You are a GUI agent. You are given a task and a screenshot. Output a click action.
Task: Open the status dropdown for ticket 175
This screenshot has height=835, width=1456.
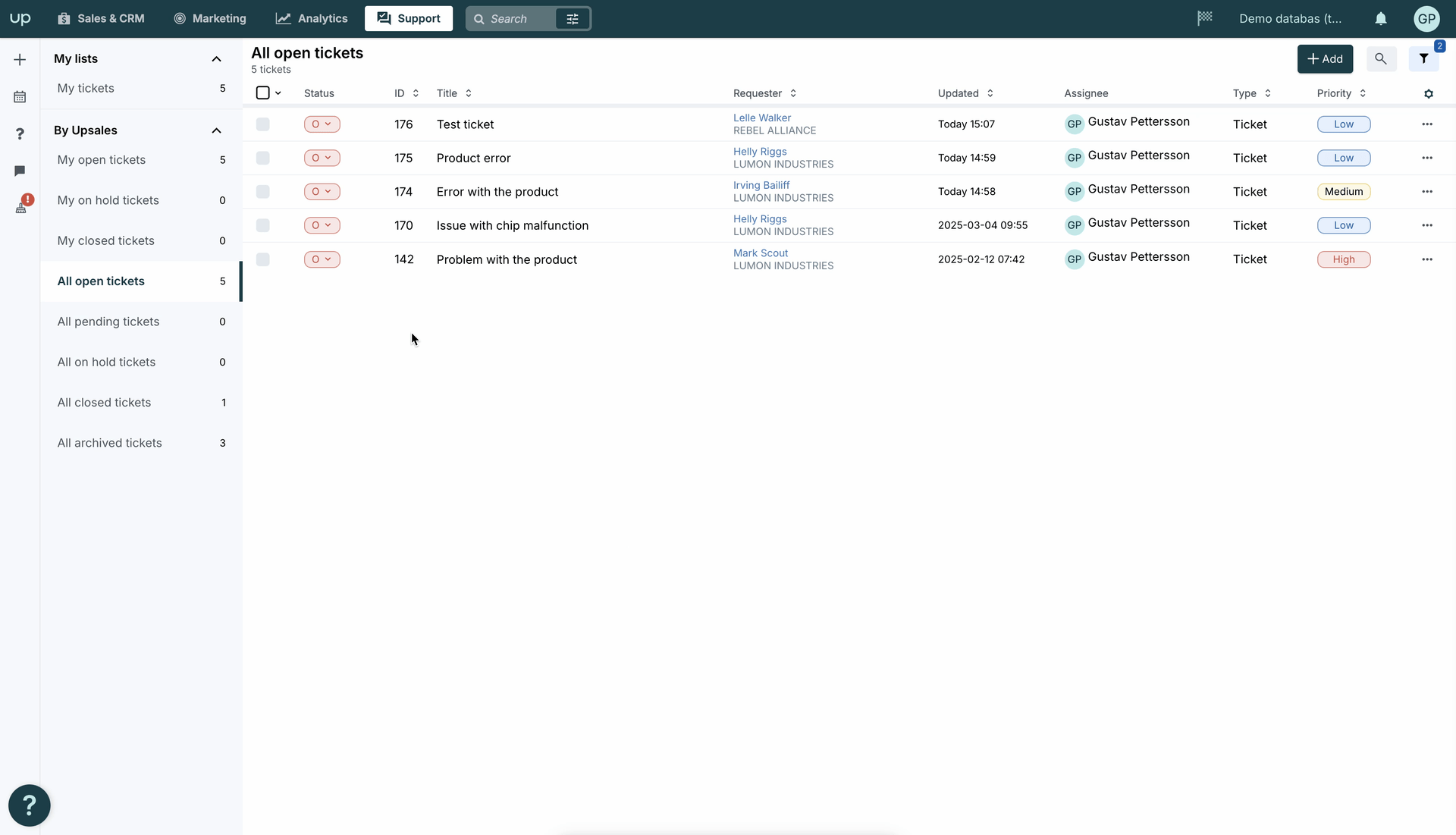[x=322, y=158]
